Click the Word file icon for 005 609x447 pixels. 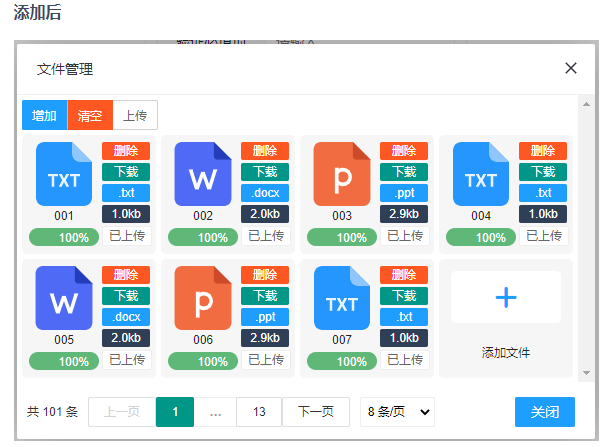point(64,298)
